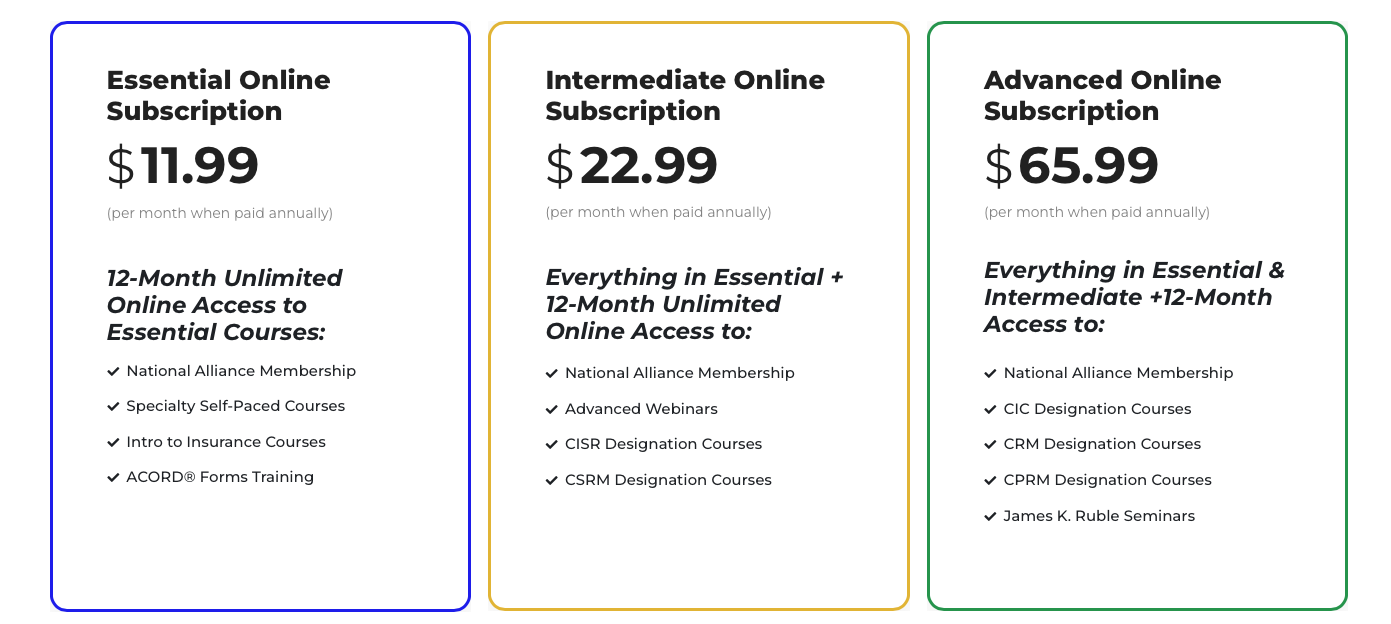This screenshot has height=624, width=1391.
Task: Click National Alliance Membership in Essential plan
Action: 241,371
